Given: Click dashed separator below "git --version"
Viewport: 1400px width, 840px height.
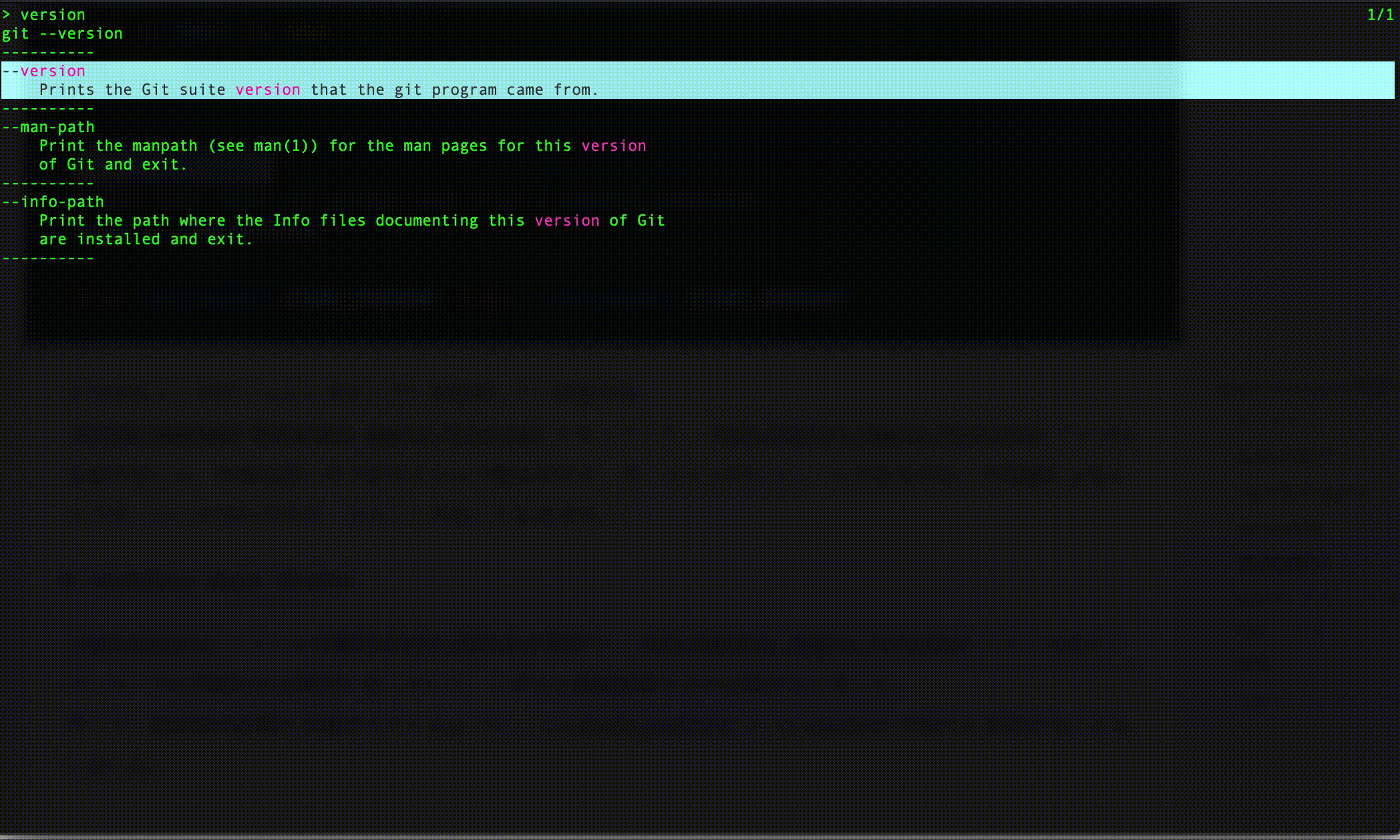Looking at the screenshot, I should [x=48, y=52].
